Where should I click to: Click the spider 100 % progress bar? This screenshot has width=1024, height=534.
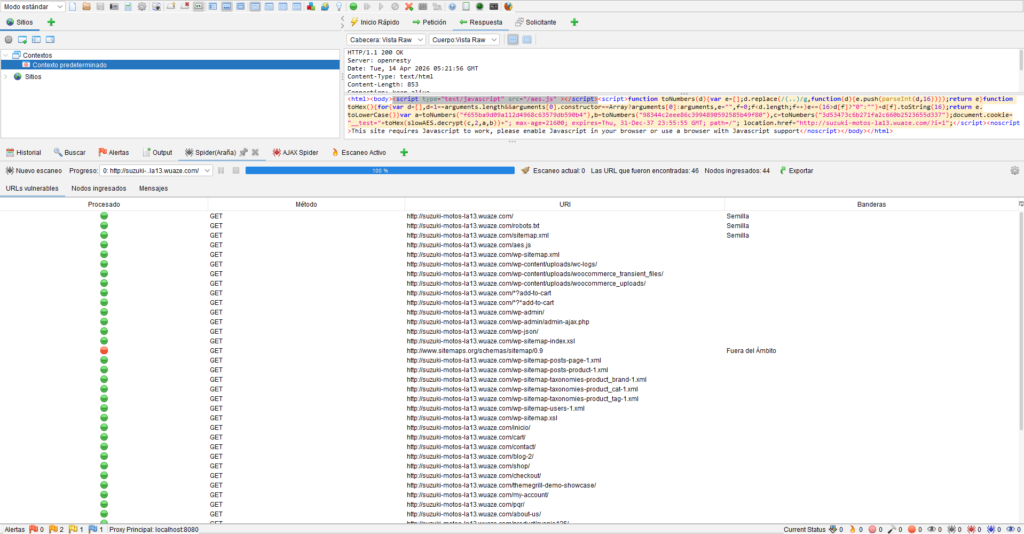(380, 170)
